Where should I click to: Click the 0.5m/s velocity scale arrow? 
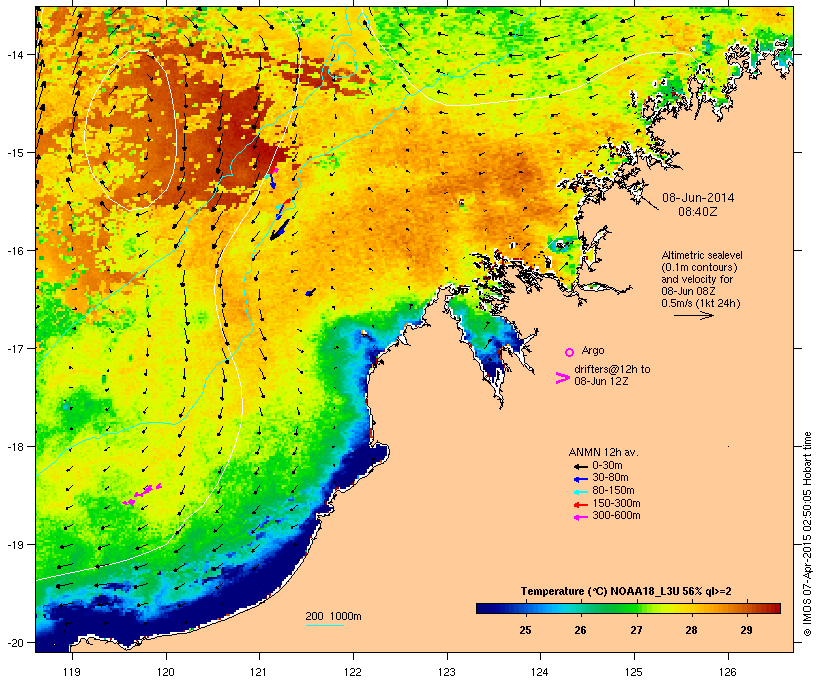tap(693, 315)
